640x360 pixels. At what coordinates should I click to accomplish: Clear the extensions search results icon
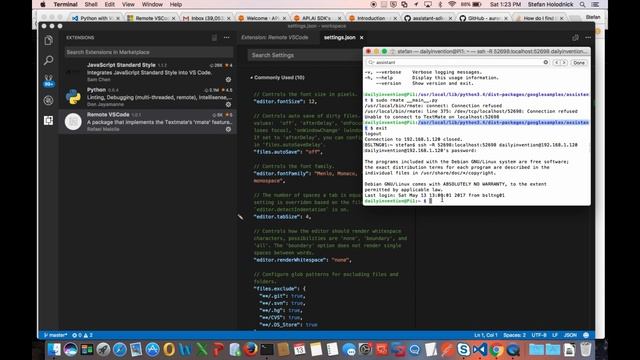click(x=214, y=38)
